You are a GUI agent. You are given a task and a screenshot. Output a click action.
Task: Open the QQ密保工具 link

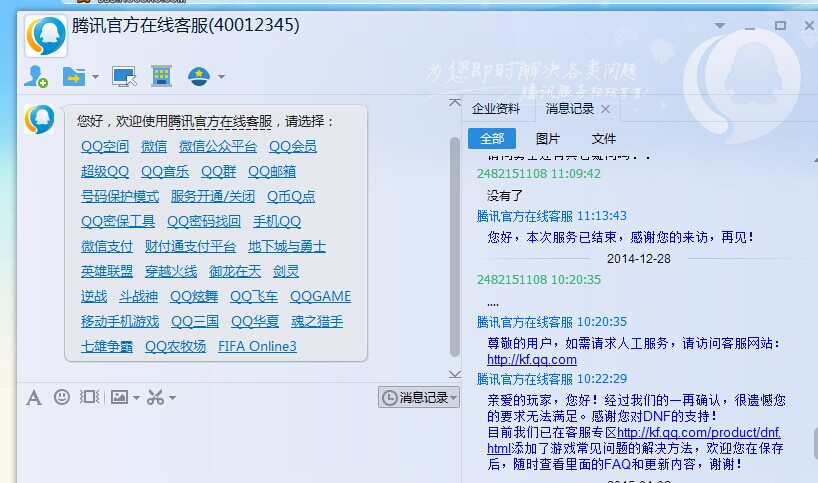[x=118, y=222]
